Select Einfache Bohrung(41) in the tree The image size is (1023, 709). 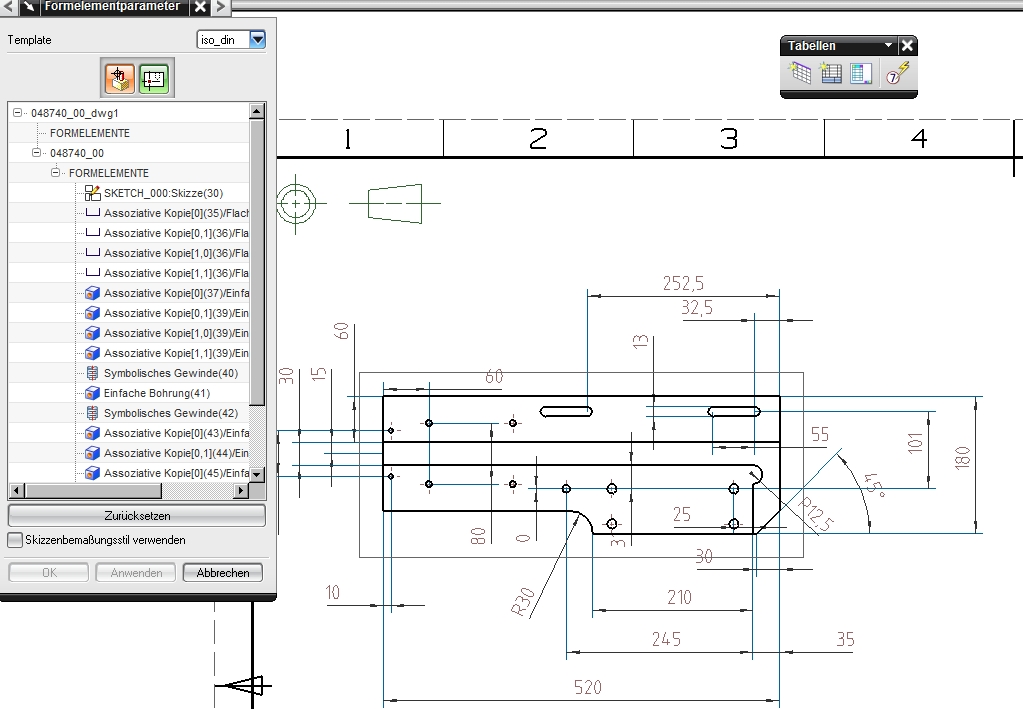coord(157,393)
